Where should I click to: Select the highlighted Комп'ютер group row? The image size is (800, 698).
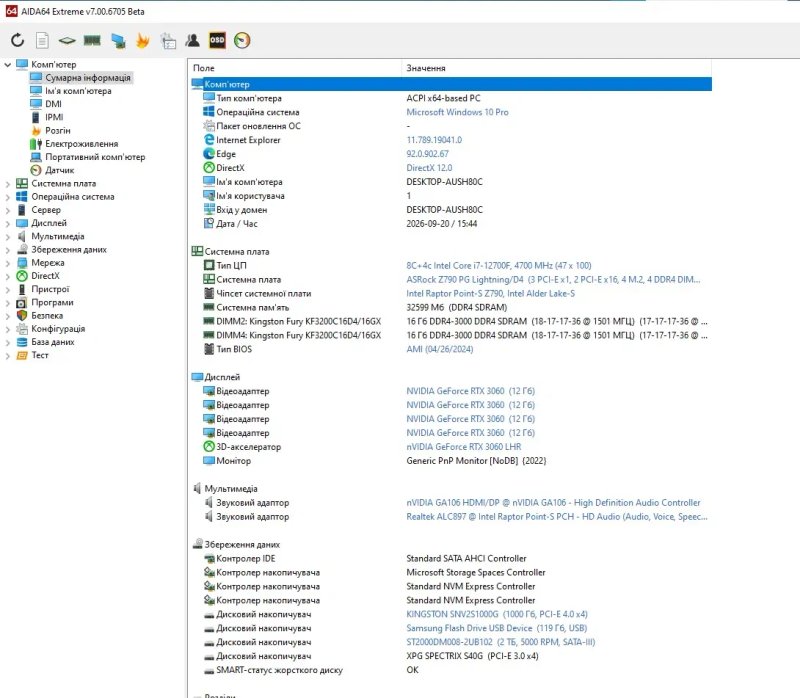point(451,84)
